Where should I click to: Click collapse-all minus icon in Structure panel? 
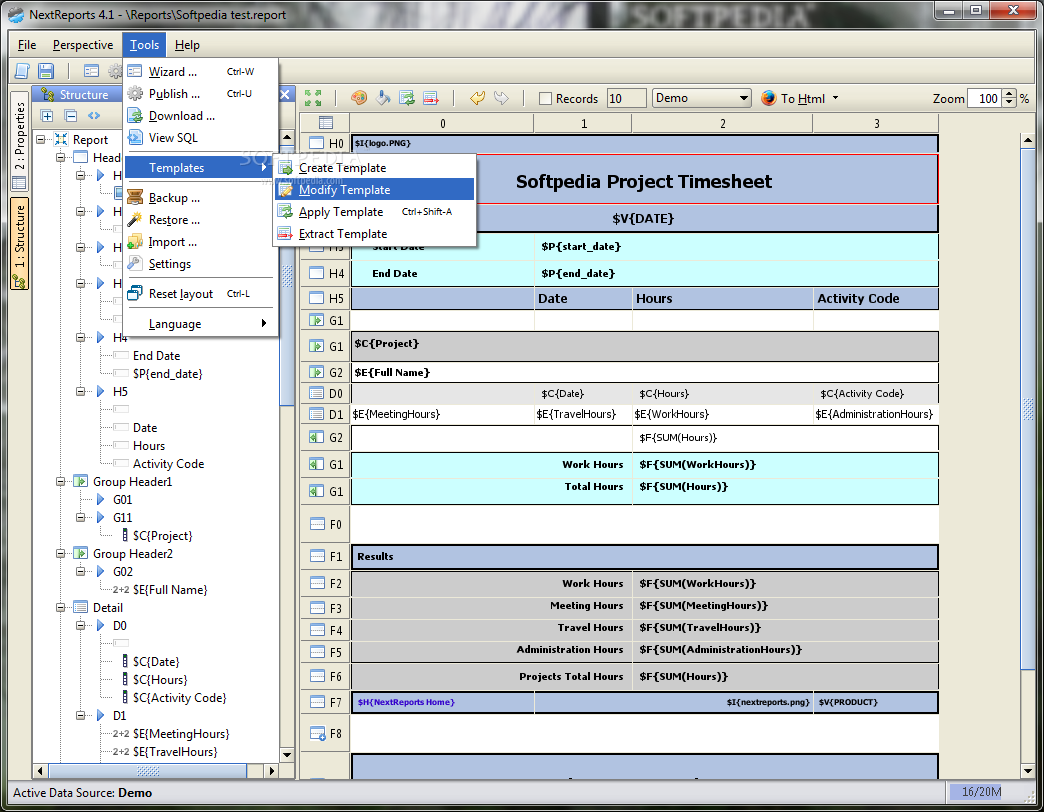click(x=71, y=116)
